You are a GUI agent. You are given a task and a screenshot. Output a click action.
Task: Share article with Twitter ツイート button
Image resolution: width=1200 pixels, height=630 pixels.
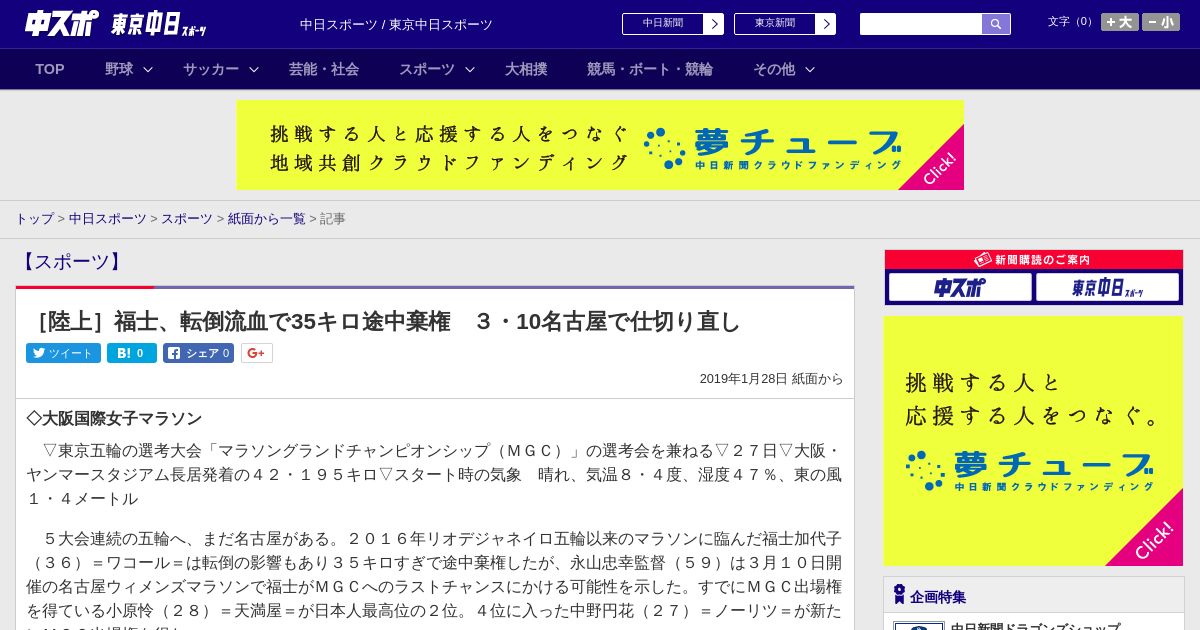pyautogui.click(x=63, y=353)
